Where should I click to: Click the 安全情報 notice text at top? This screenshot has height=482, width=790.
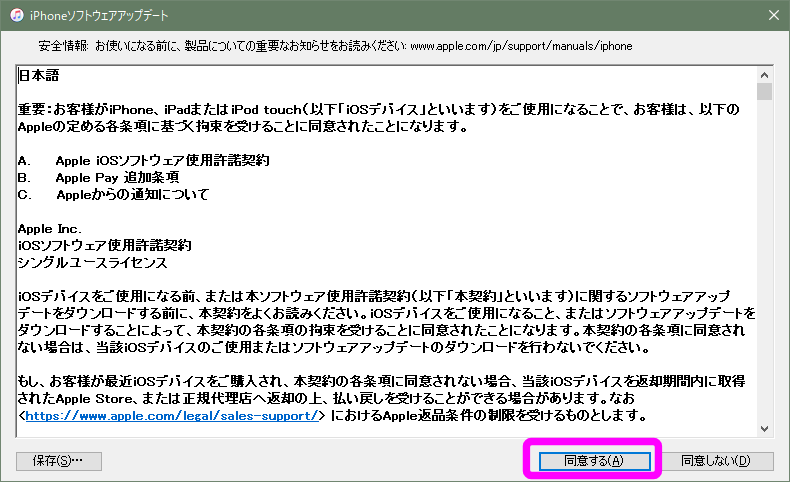(x=335, y=46)
